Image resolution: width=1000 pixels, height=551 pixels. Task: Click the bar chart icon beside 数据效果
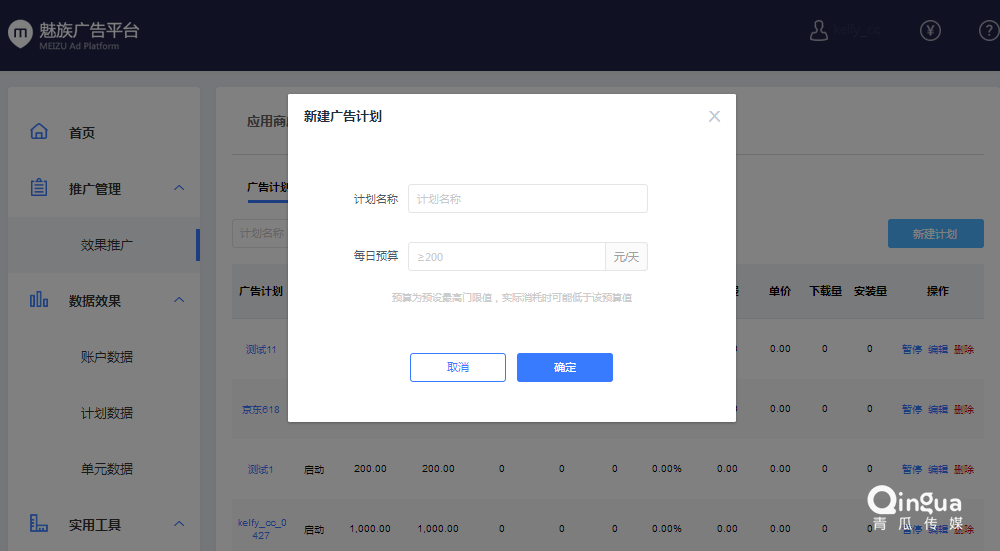coord(39,300)
